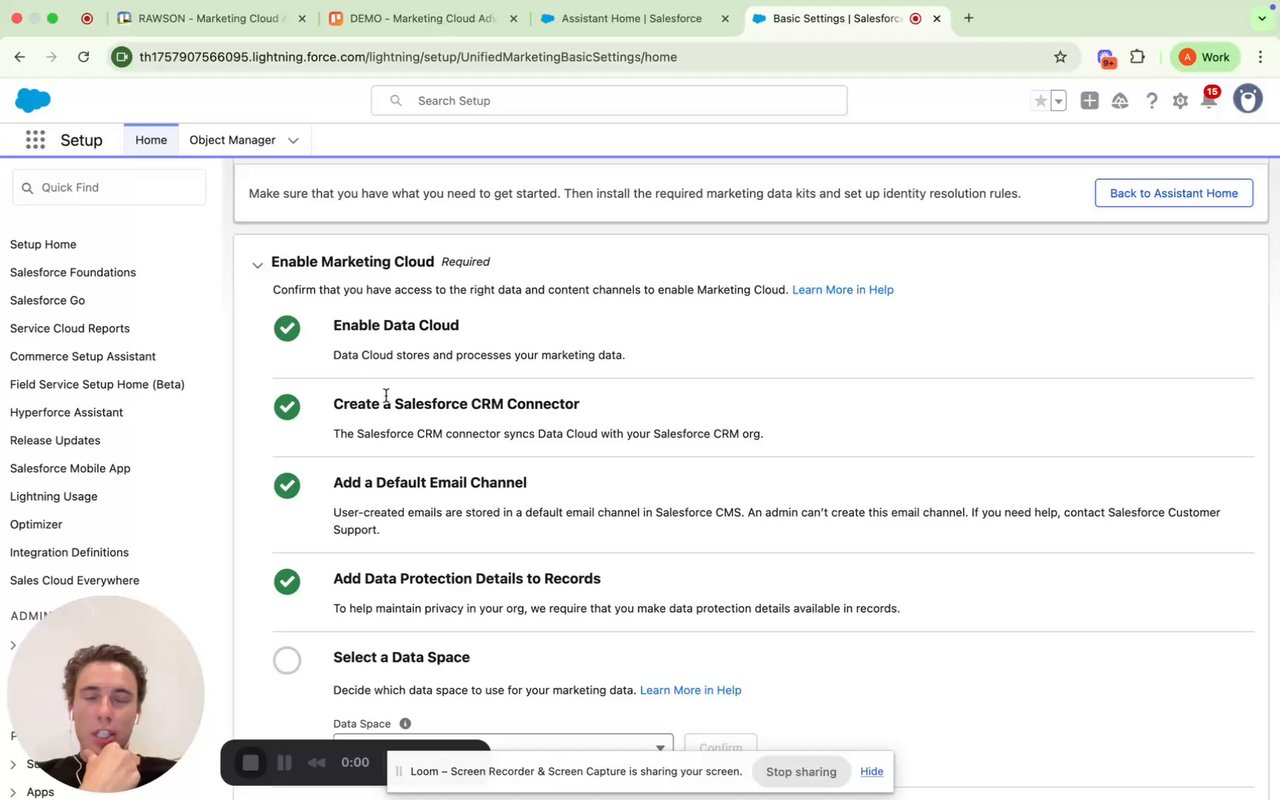The image size is (1280, 800).
Task: Click the browser back arrow
Action: coord(20,57)
